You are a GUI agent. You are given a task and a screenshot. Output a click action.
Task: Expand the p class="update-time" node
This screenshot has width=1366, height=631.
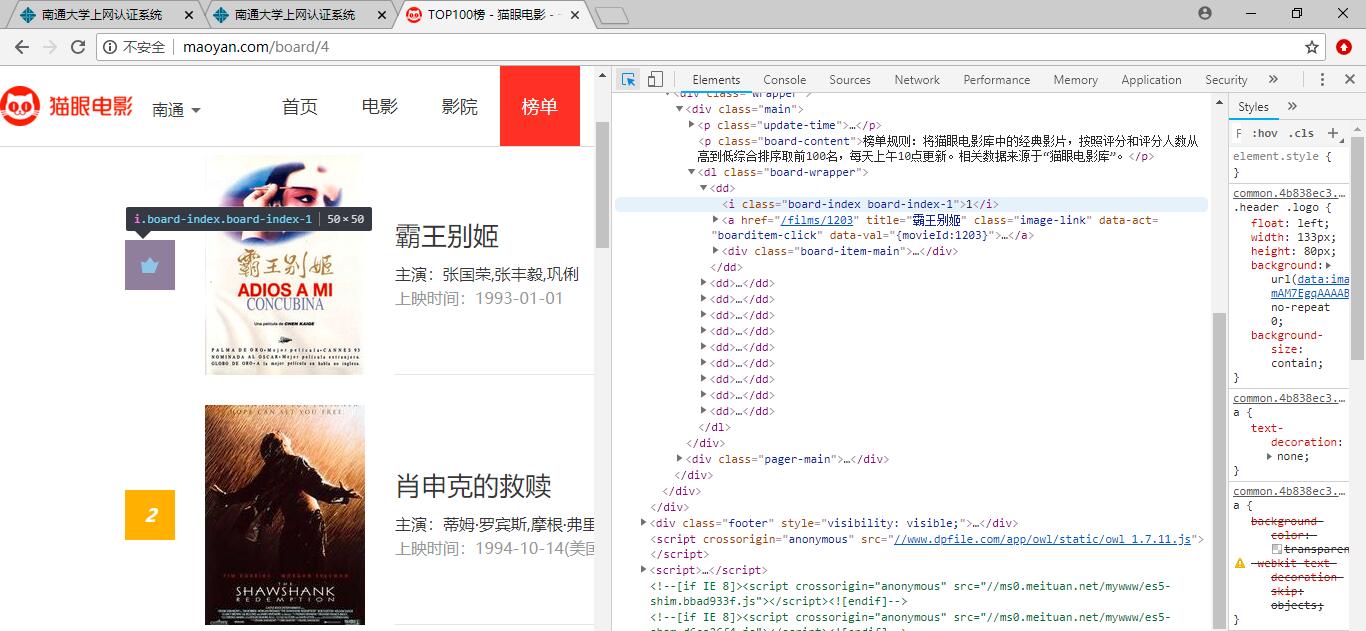tap(692, 125)
